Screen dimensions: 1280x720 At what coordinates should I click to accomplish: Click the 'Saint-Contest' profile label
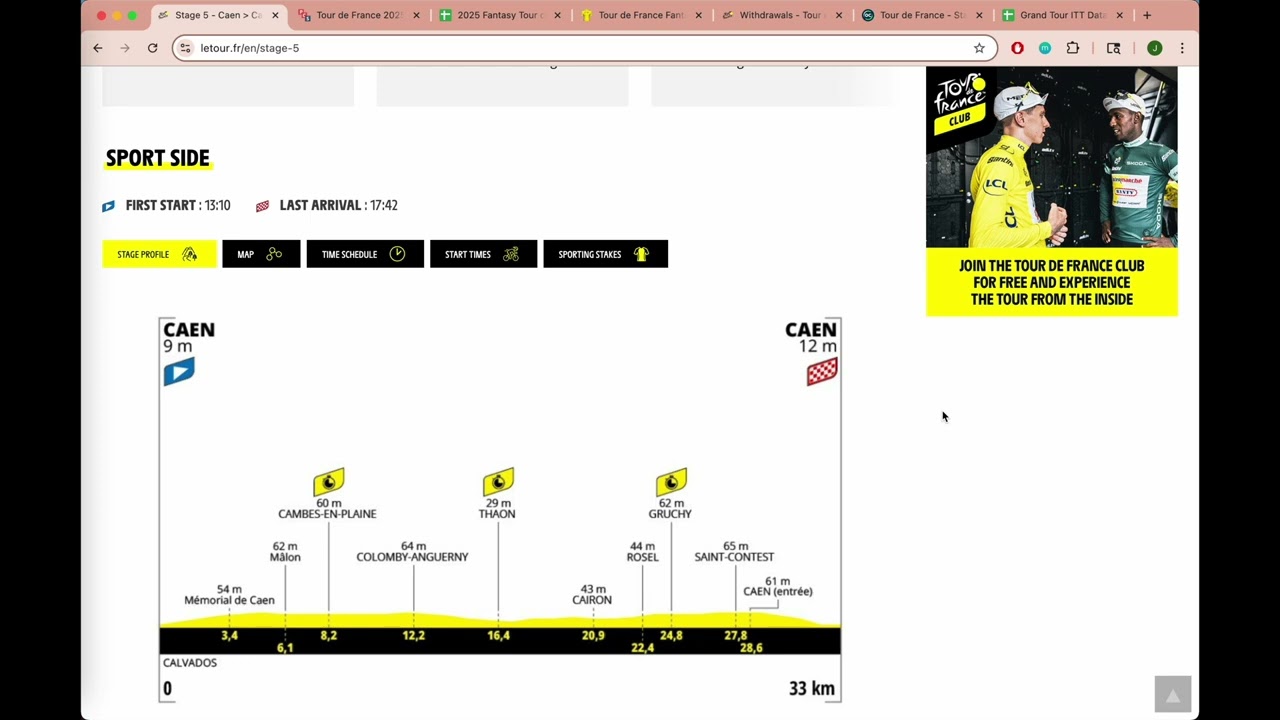click(734, 552)
